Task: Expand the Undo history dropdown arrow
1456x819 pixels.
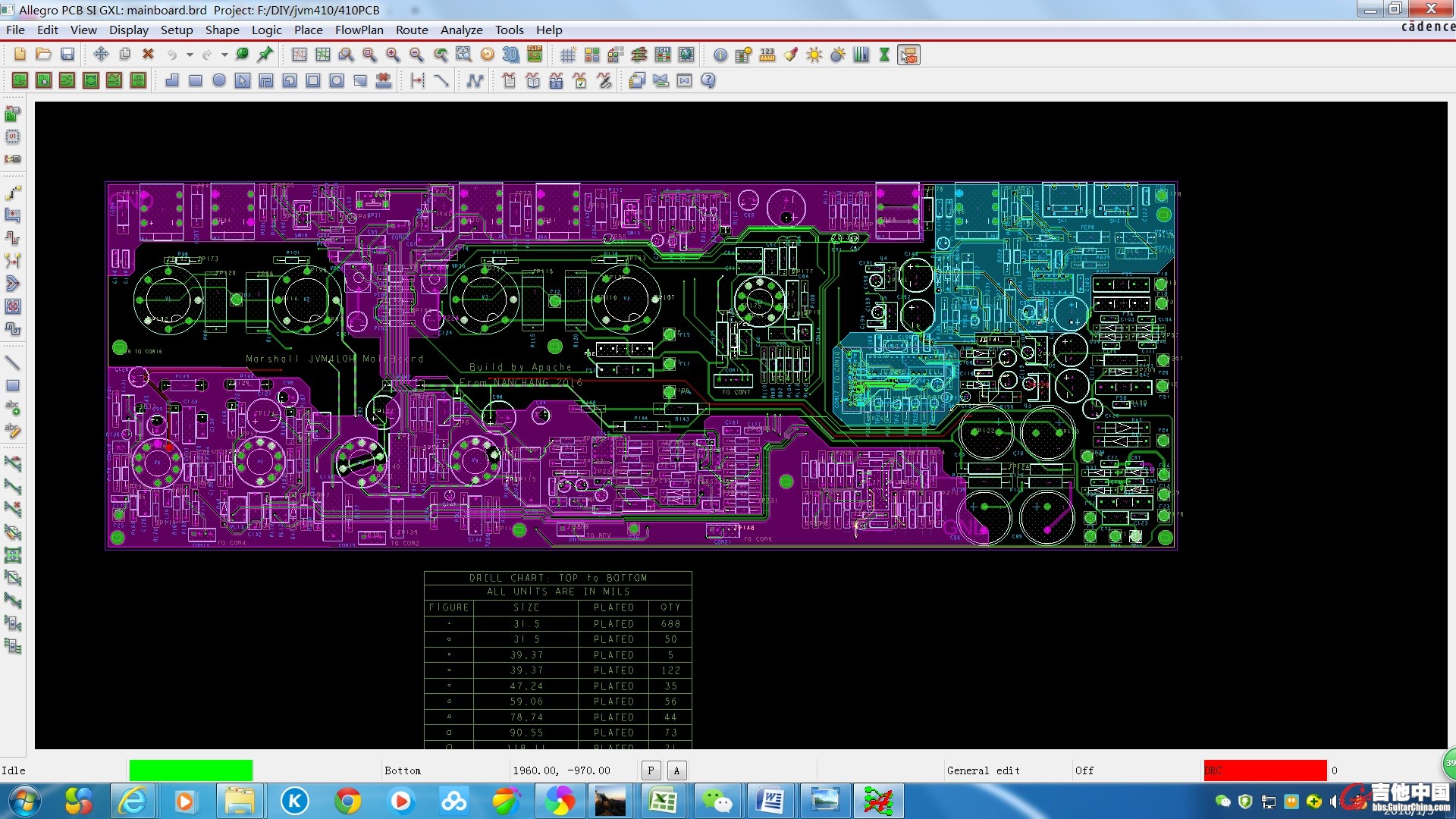Action: click(x=190, y=55)
